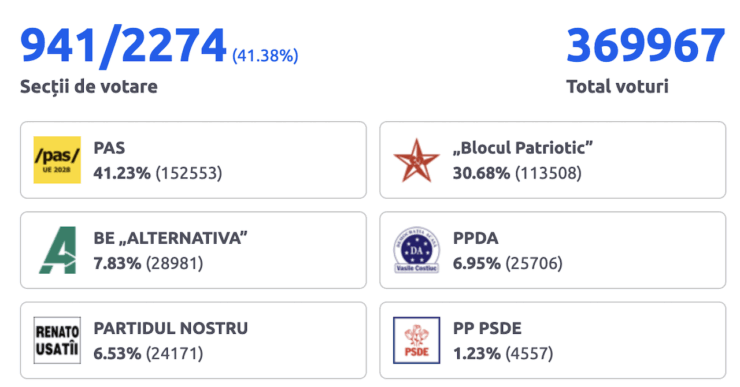Click the 41.38% stations processed percentage
740x387 pixels.
pos(265,56)
